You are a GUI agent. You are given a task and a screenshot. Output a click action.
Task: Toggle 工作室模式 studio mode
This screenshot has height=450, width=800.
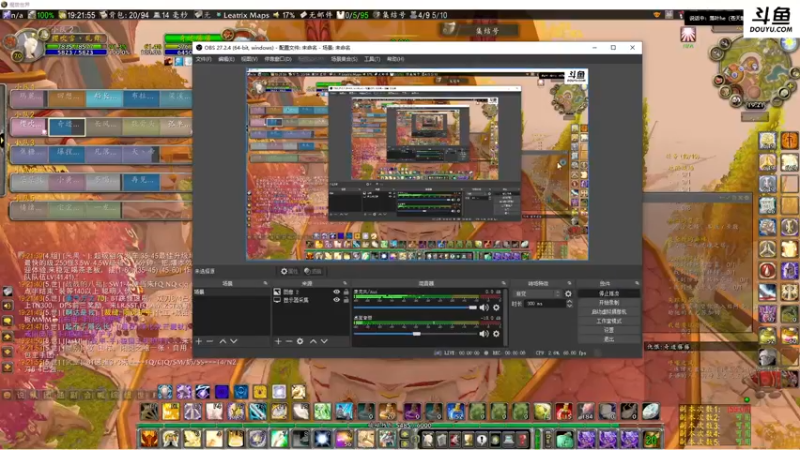[x=609, y=321]
